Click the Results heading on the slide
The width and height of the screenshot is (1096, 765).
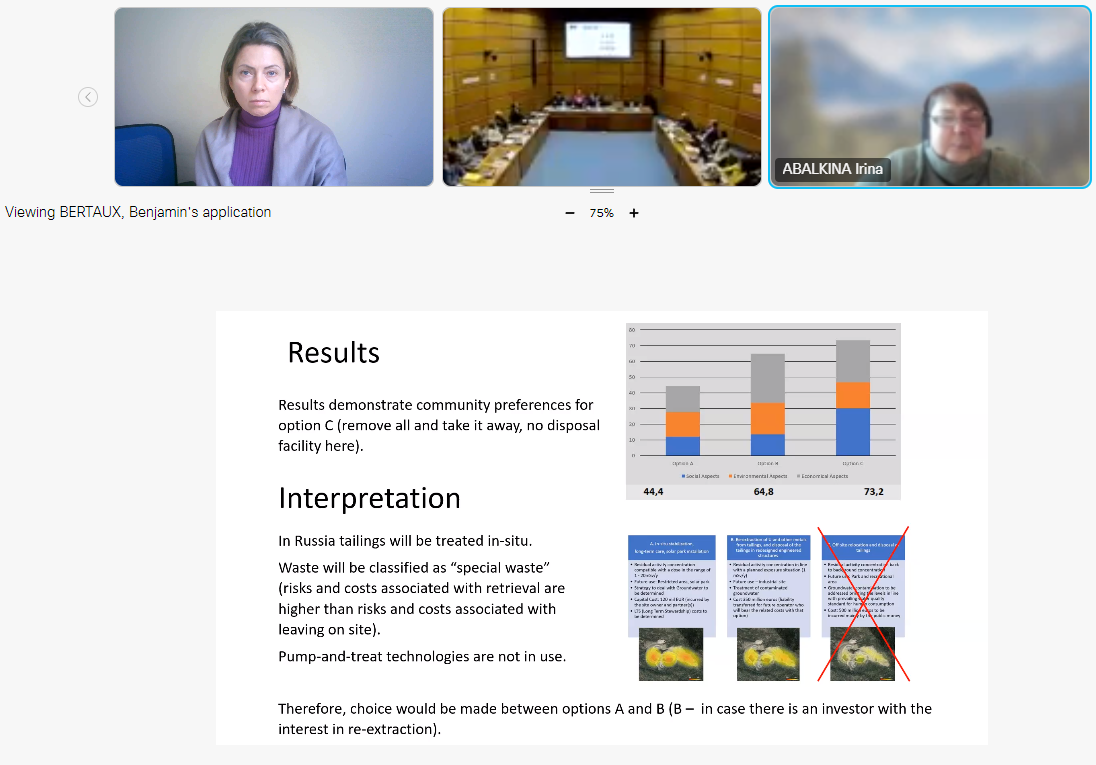333,353
